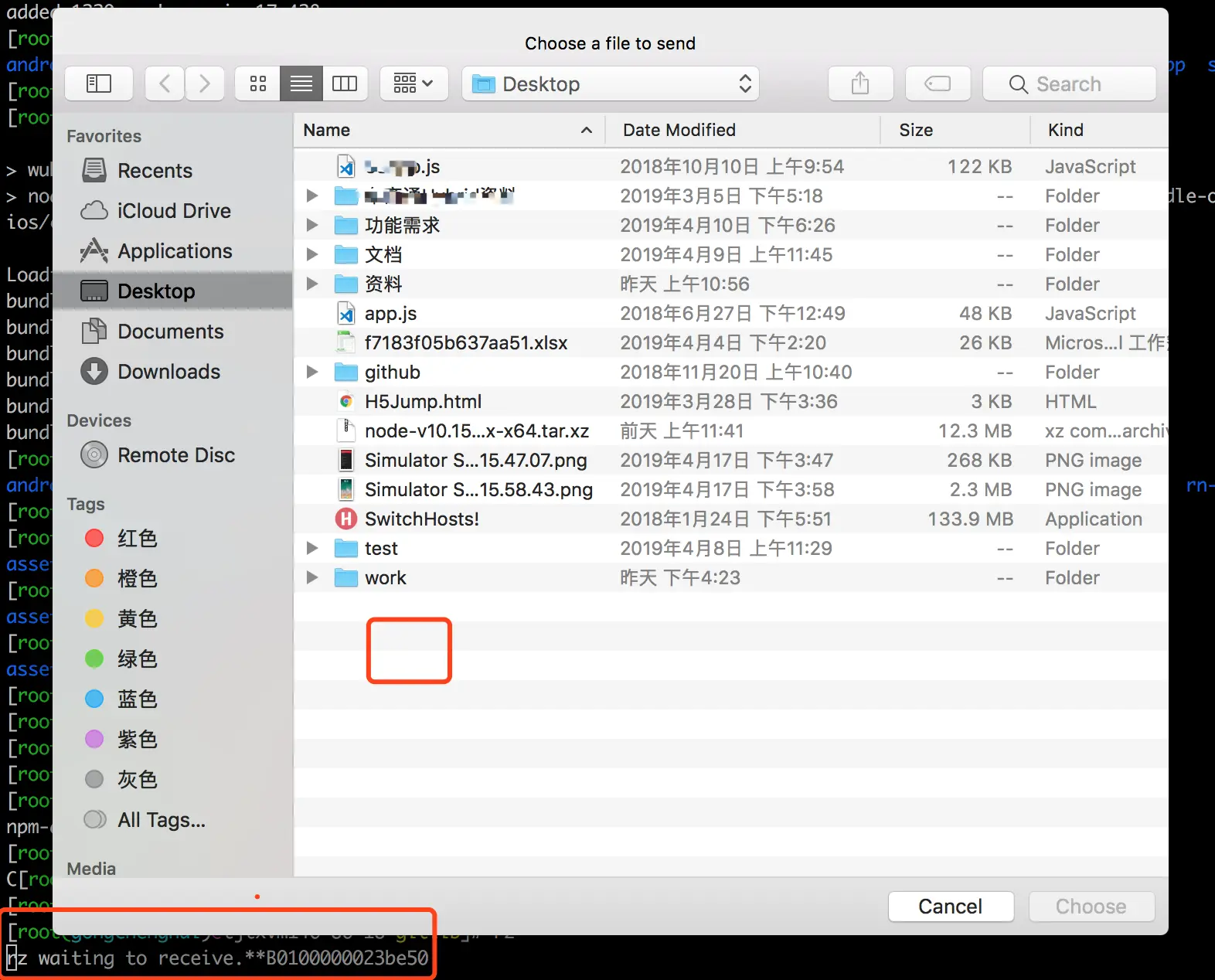Click the 文档 folder icon
The height and width of the screenshot is (980, 1215).
pyautogui.click(x=346, y=255)
